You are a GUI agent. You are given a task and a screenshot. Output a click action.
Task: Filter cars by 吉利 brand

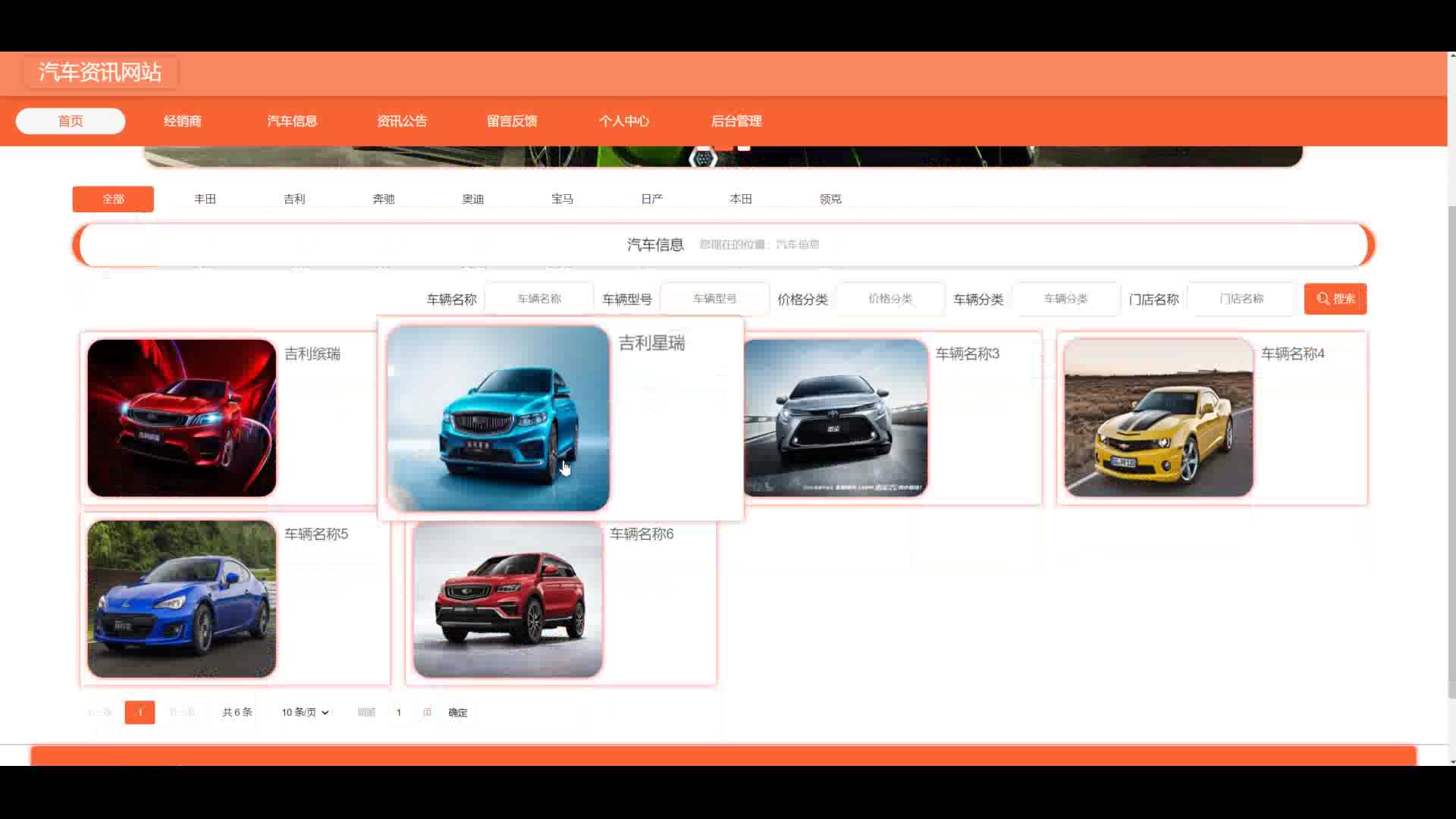coord(294,199)
